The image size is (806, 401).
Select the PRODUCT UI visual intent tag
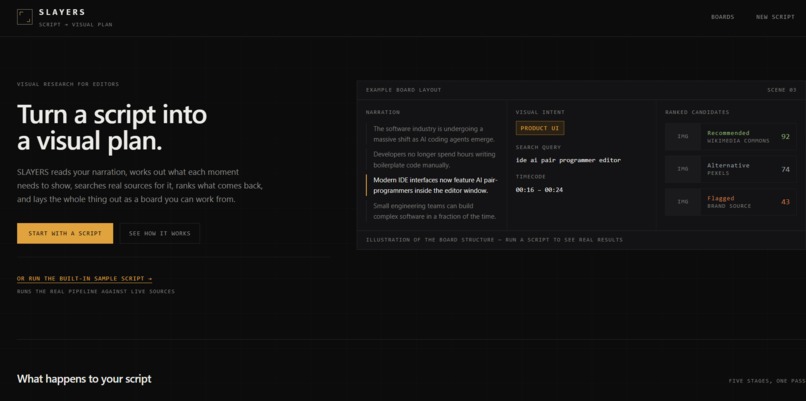point(540,128)
